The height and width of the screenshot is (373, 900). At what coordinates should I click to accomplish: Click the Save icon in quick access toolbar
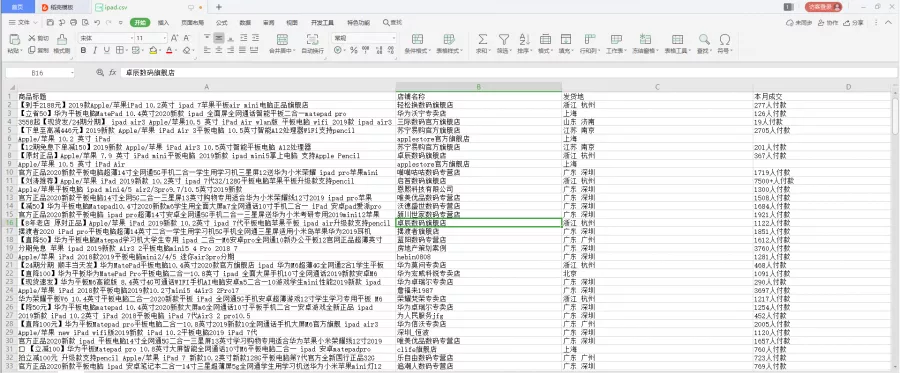coord(50,22)
